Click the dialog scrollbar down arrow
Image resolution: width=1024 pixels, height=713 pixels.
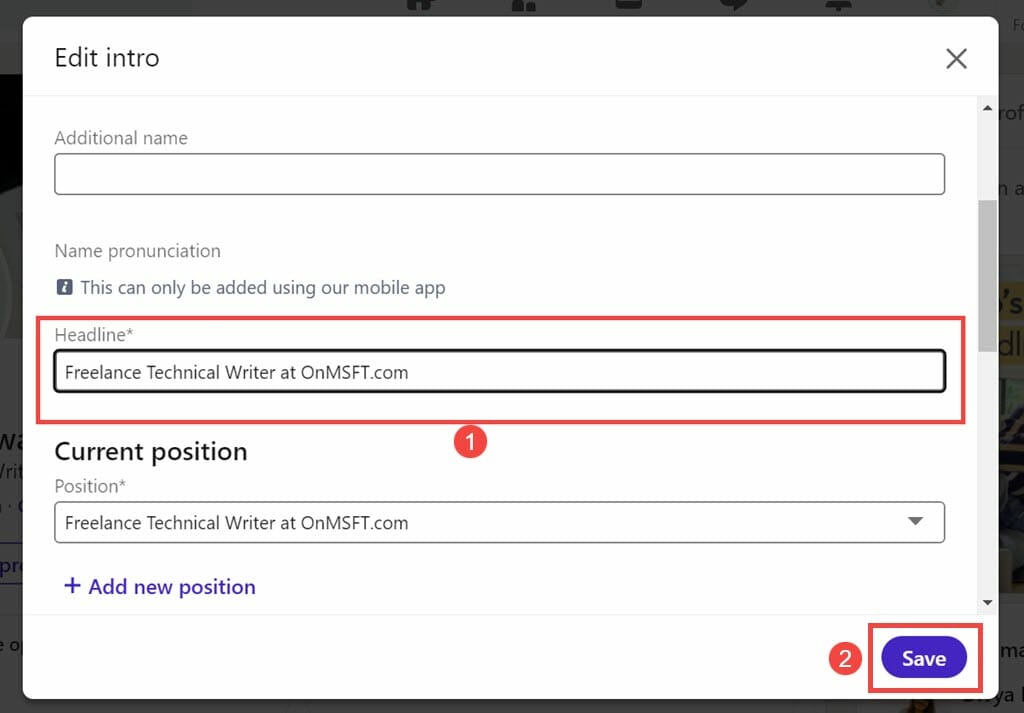[x=987, y=603]
